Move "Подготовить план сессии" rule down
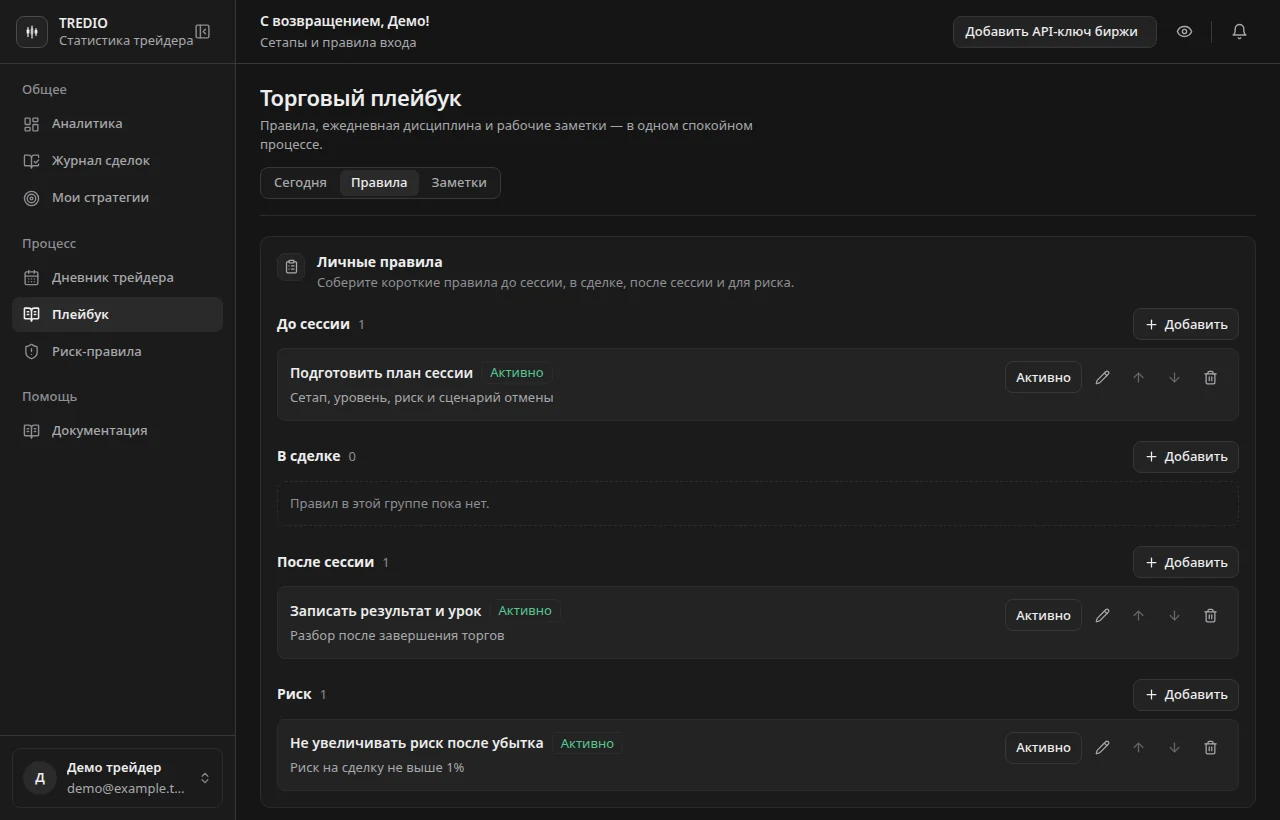The width and height of the screenshot is (1280, 820). 1174,378
